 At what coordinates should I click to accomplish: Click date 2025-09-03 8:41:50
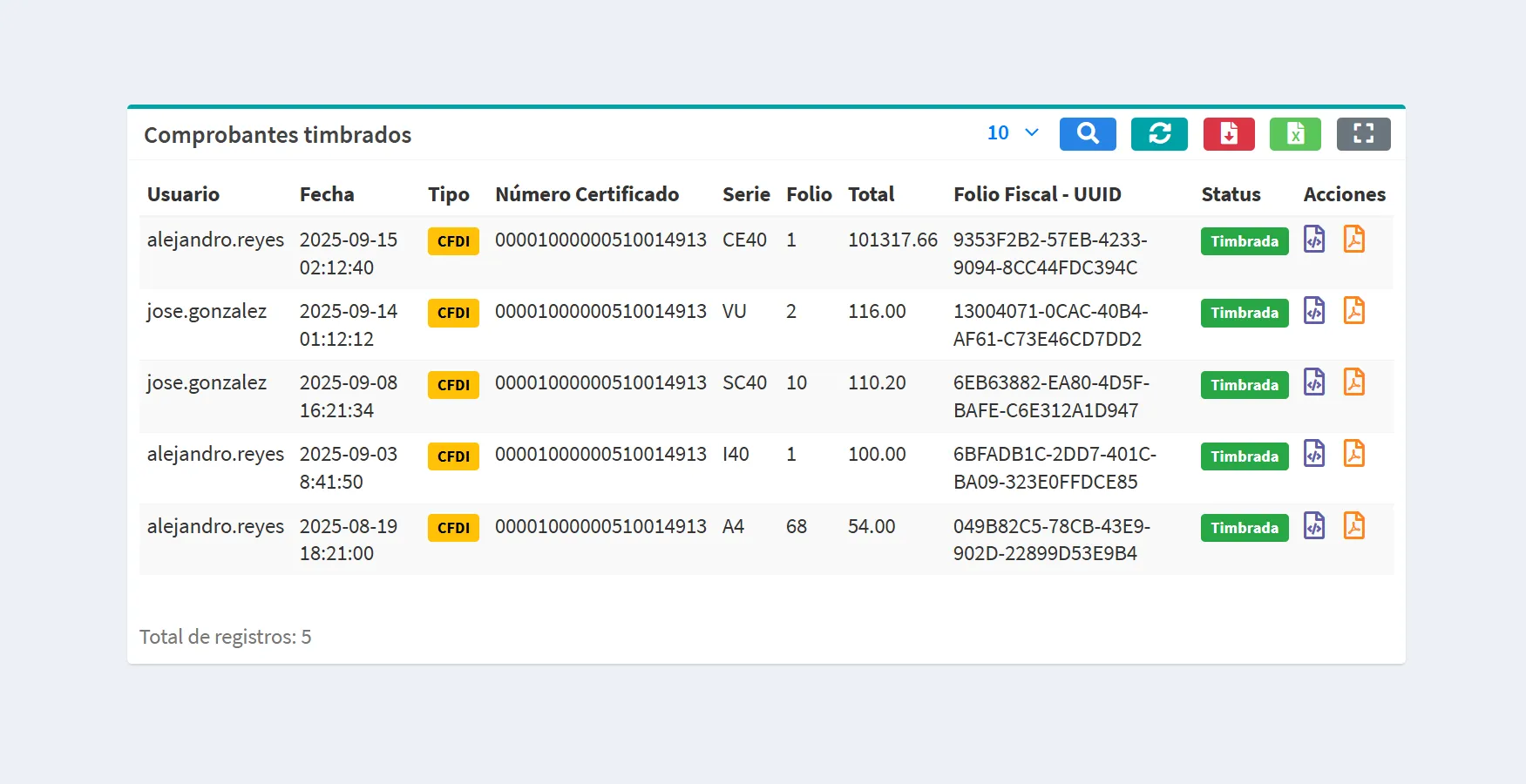tap(349, 468)
